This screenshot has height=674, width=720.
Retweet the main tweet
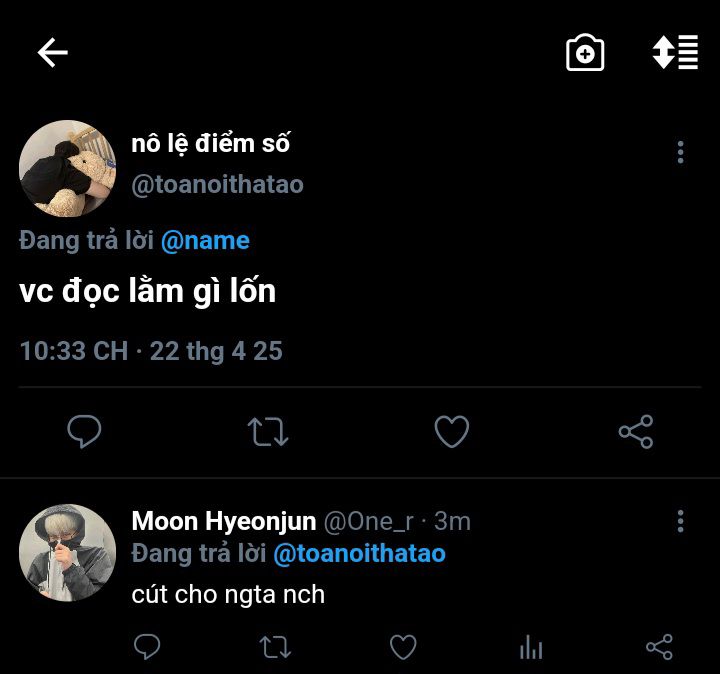(267, 432)
